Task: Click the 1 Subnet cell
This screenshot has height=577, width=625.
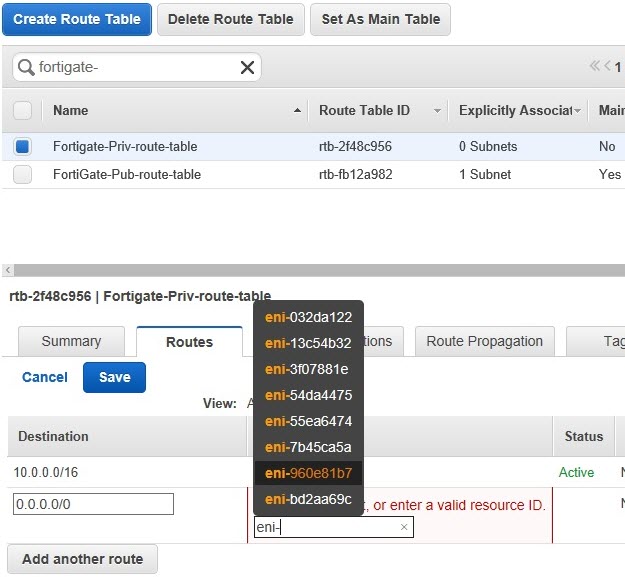Action: pos(485,174)
